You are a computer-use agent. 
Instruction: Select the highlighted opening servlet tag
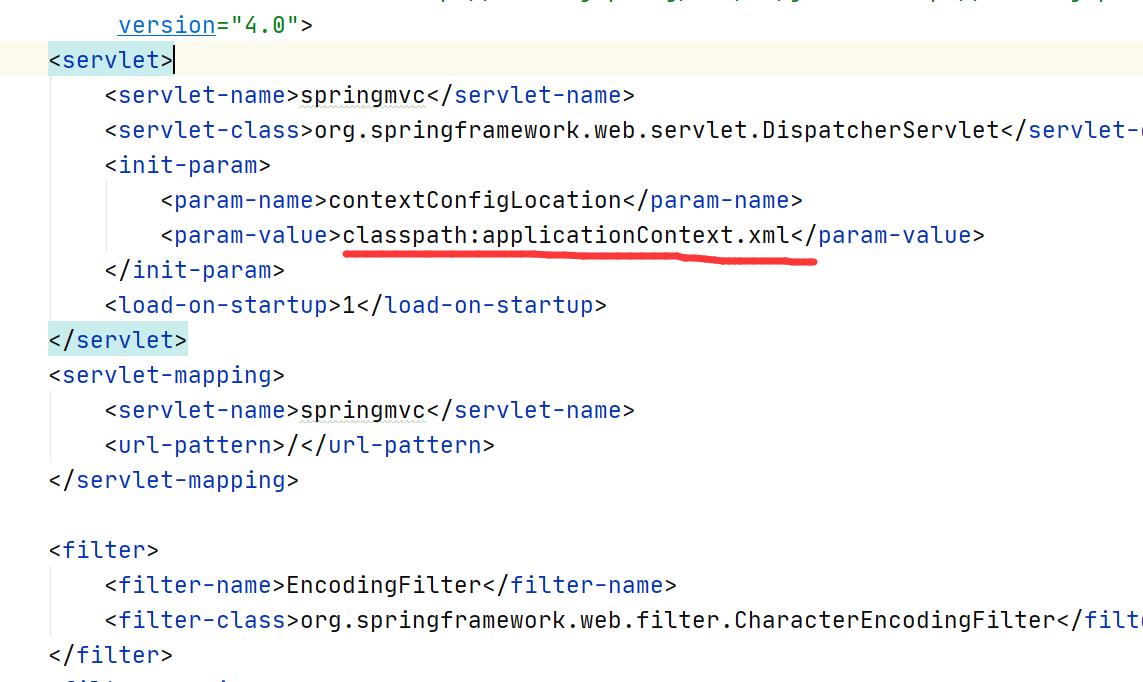pos(110,60)
